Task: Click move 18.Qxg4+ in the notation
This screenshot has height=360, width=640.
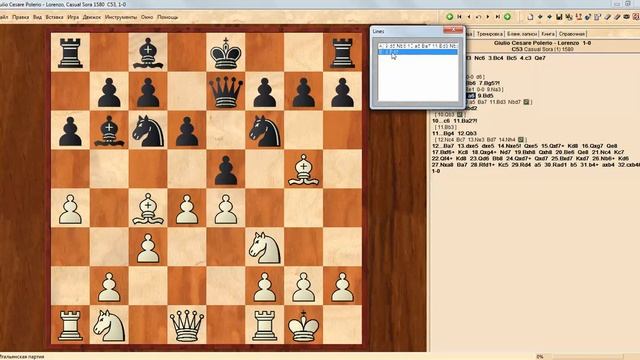Action: tap(484, 152)
